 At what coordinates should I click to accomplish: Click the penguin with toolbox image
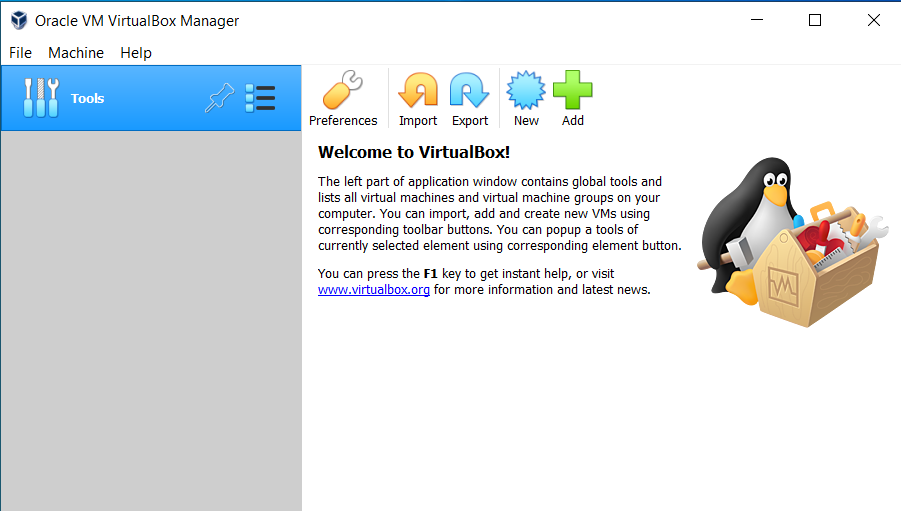tap(790, 245)
